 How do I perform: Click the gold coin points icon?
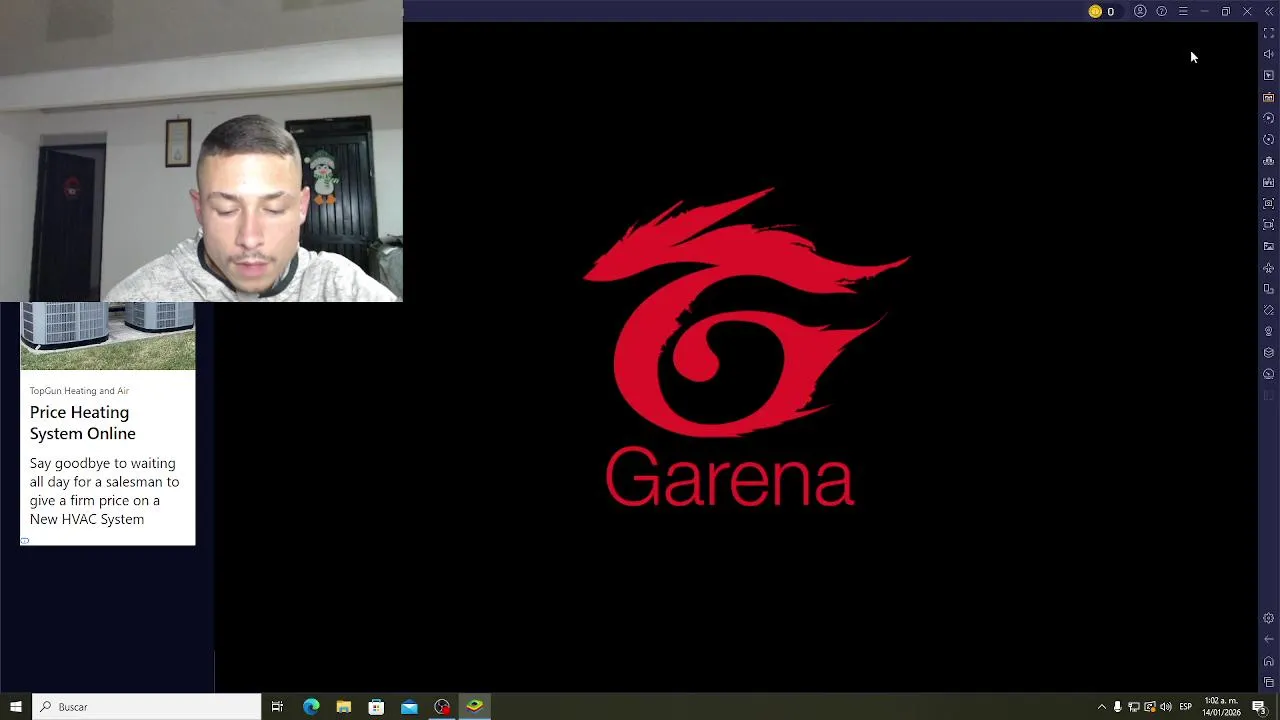point(1095,12)
